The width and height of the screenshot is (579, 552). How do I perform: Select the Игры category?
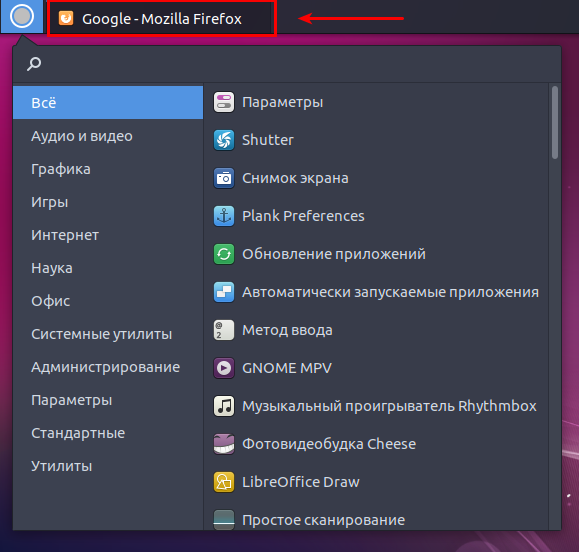[108, 202]
